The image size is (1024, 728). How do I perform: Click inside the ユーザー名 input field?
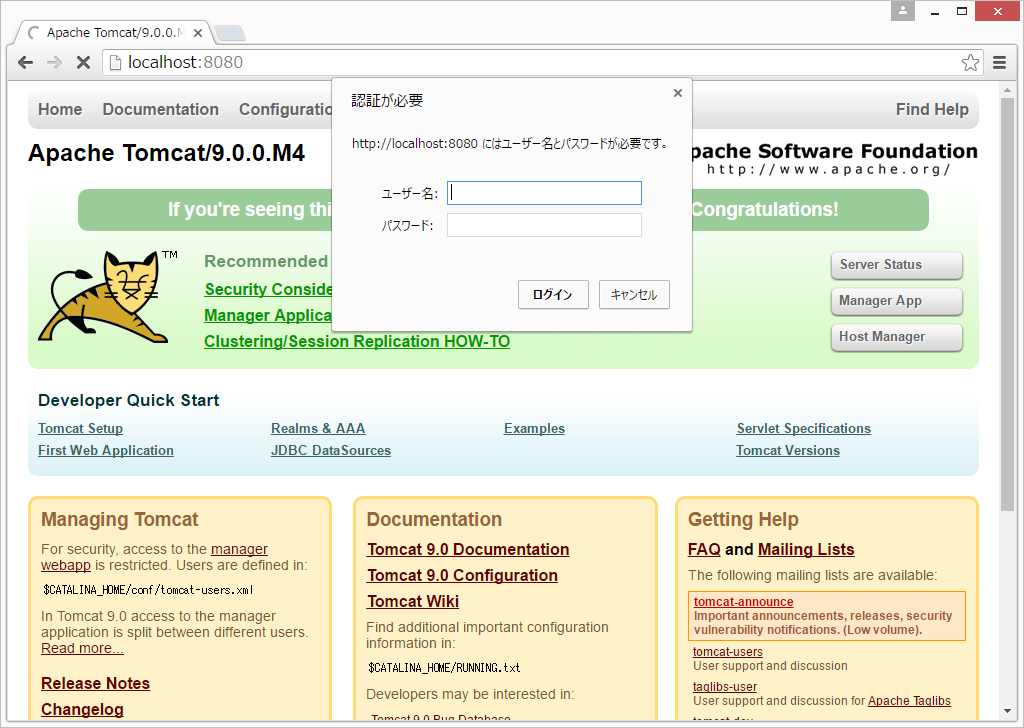pyautogui.click(x=544, y=192)
